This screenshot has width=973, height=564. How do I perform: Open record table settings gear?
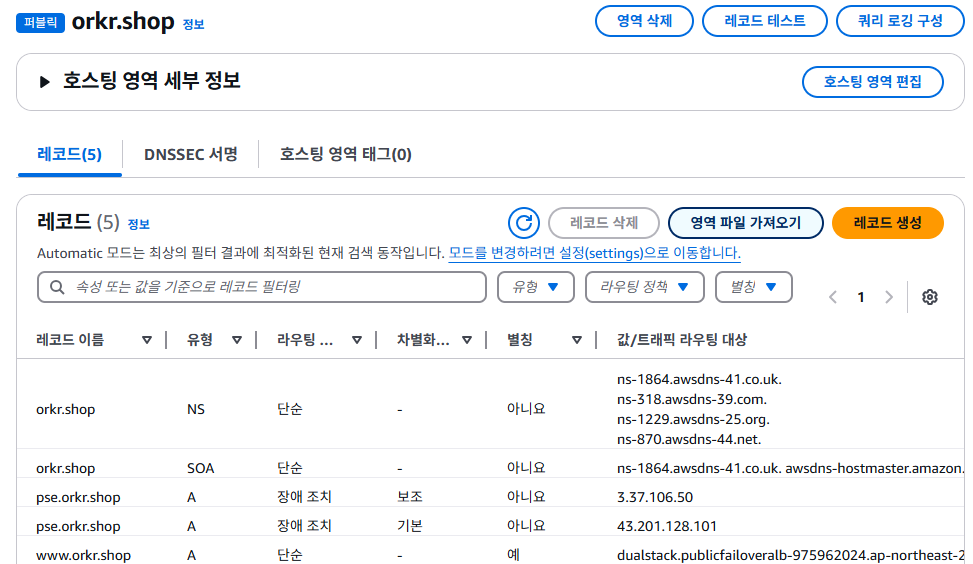tap(930, 297)
